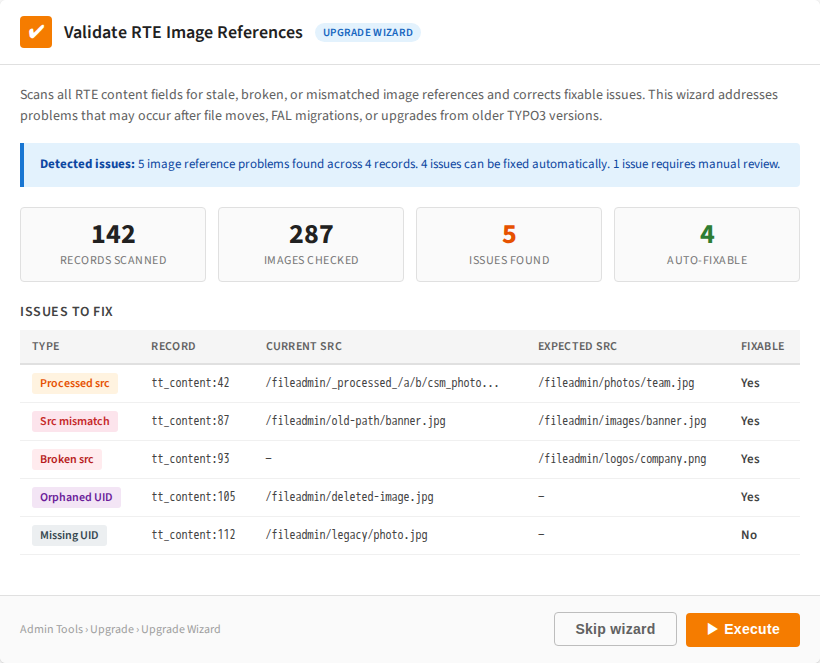Select the AUTO-FIXABLE stat card
The width and height of the screenshot is (820, 663).
(x=706, y=244)
